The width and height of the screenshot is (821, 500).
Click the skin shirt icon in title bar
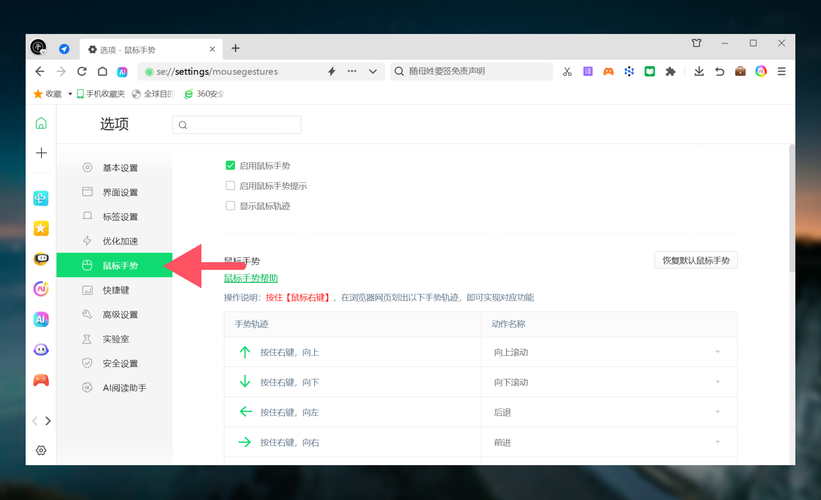pos(696,43)
